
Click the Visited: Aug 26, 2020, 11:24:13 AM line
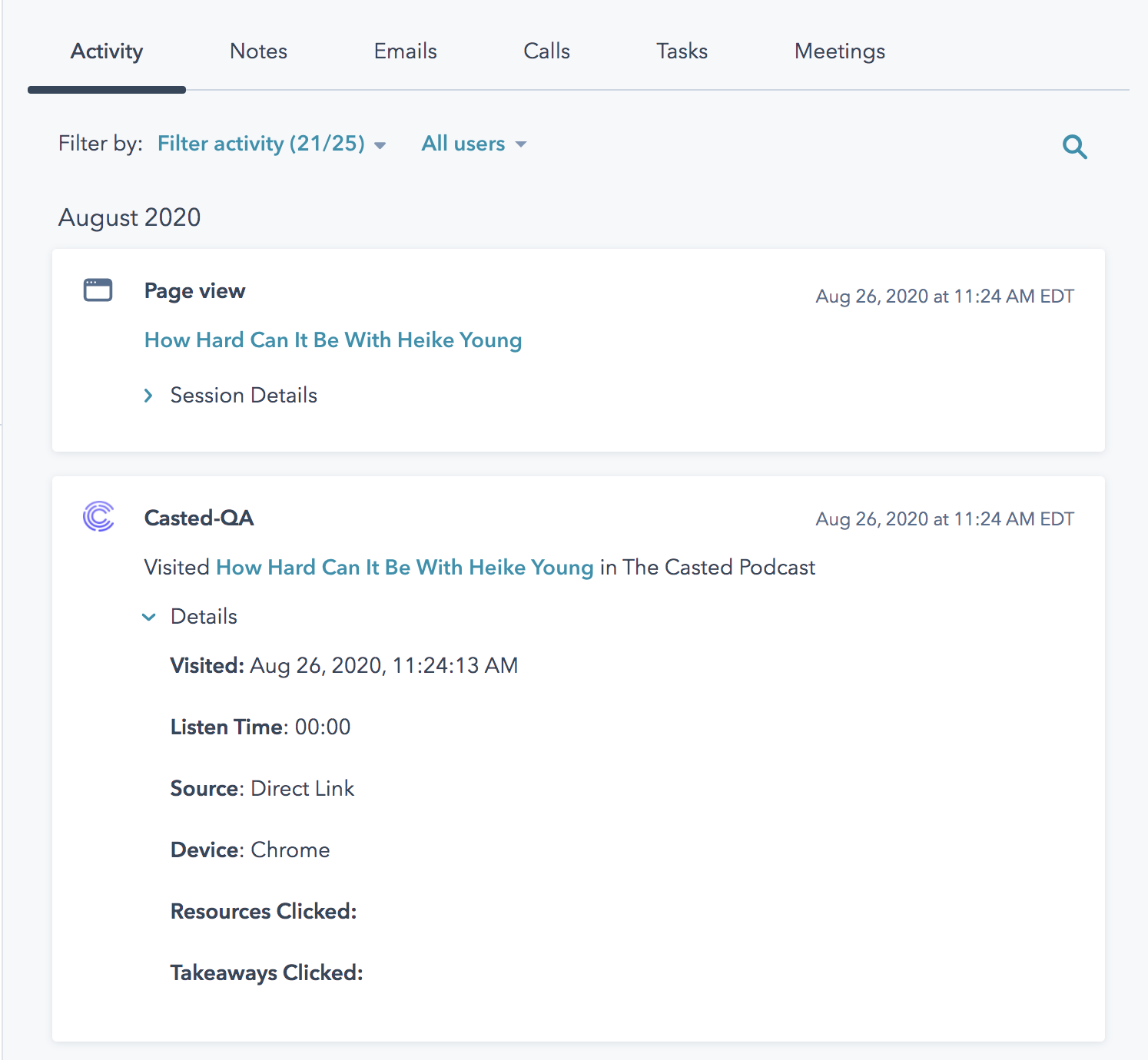(344, 665)
